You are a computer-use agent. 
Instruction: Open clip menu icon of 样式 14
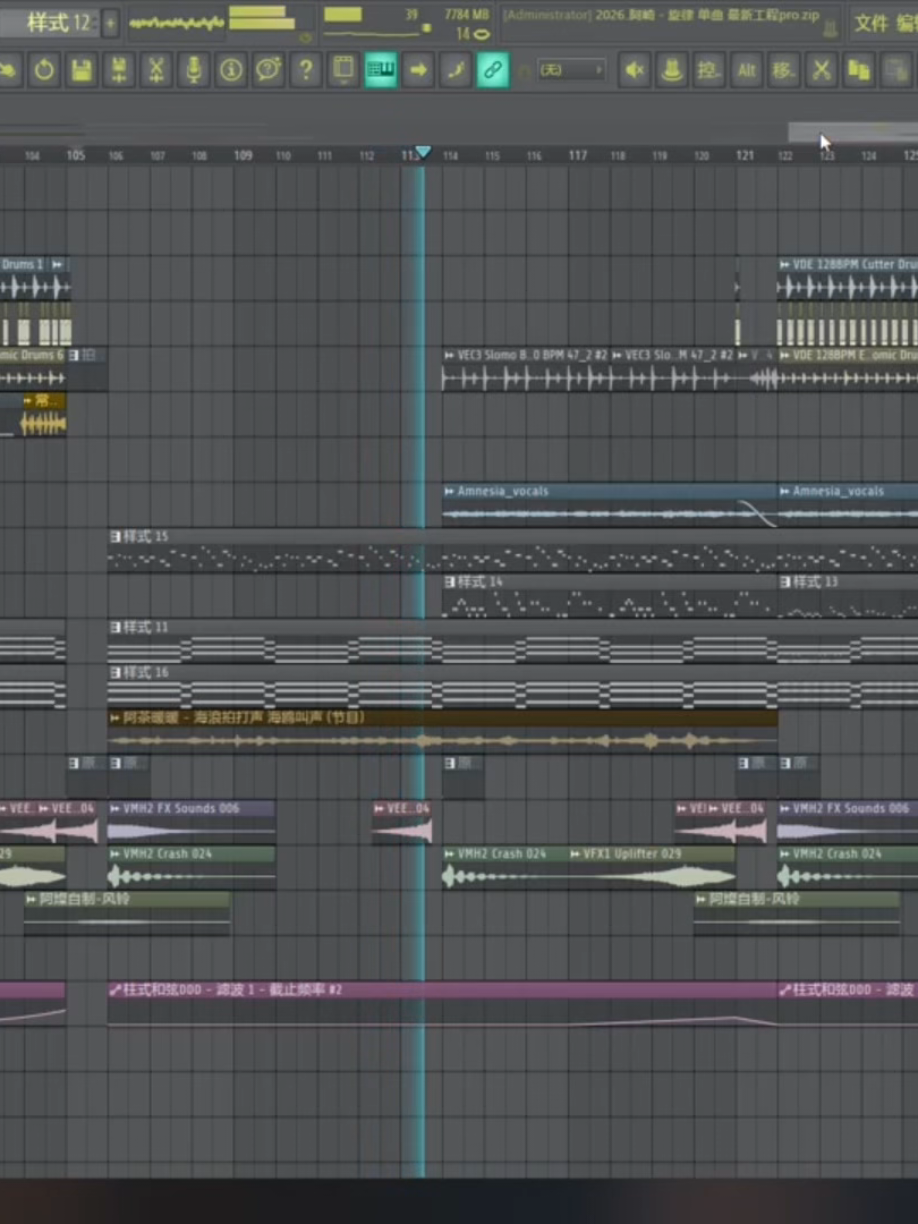(x=451, y=582)
